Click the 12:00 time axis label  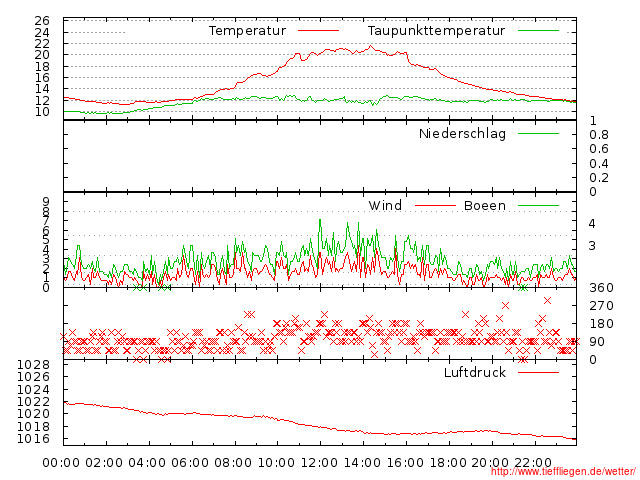[x=319, y=463]
